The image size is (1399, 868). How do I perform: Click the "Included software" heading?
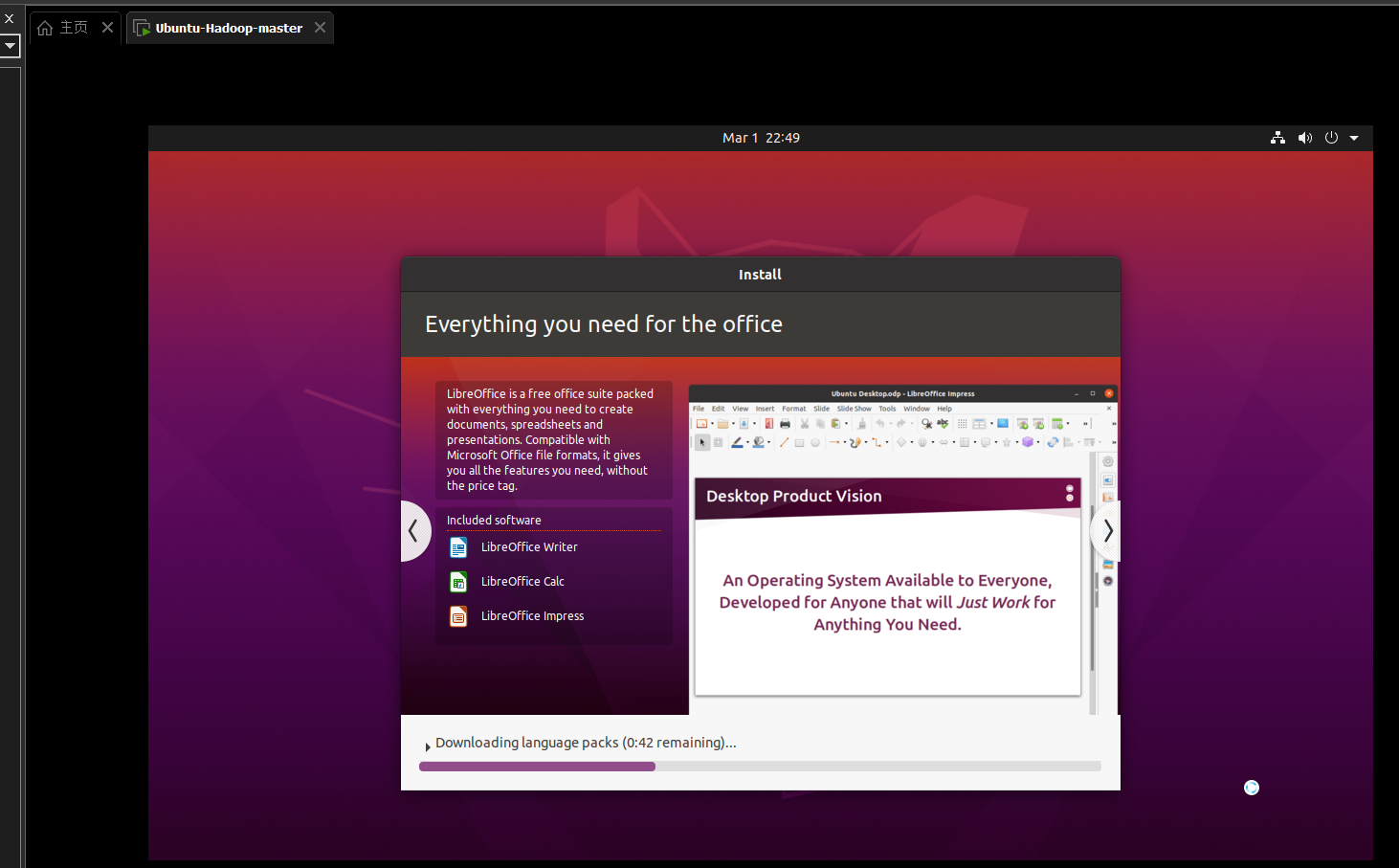(x=494, y=521)
